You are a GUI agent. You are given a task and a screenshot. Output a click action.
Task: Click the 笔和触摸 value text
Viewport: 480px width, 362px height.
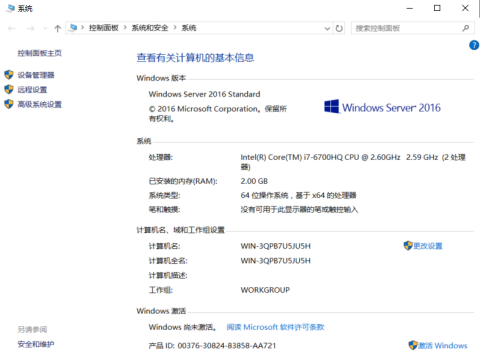[x=299, y=210]
